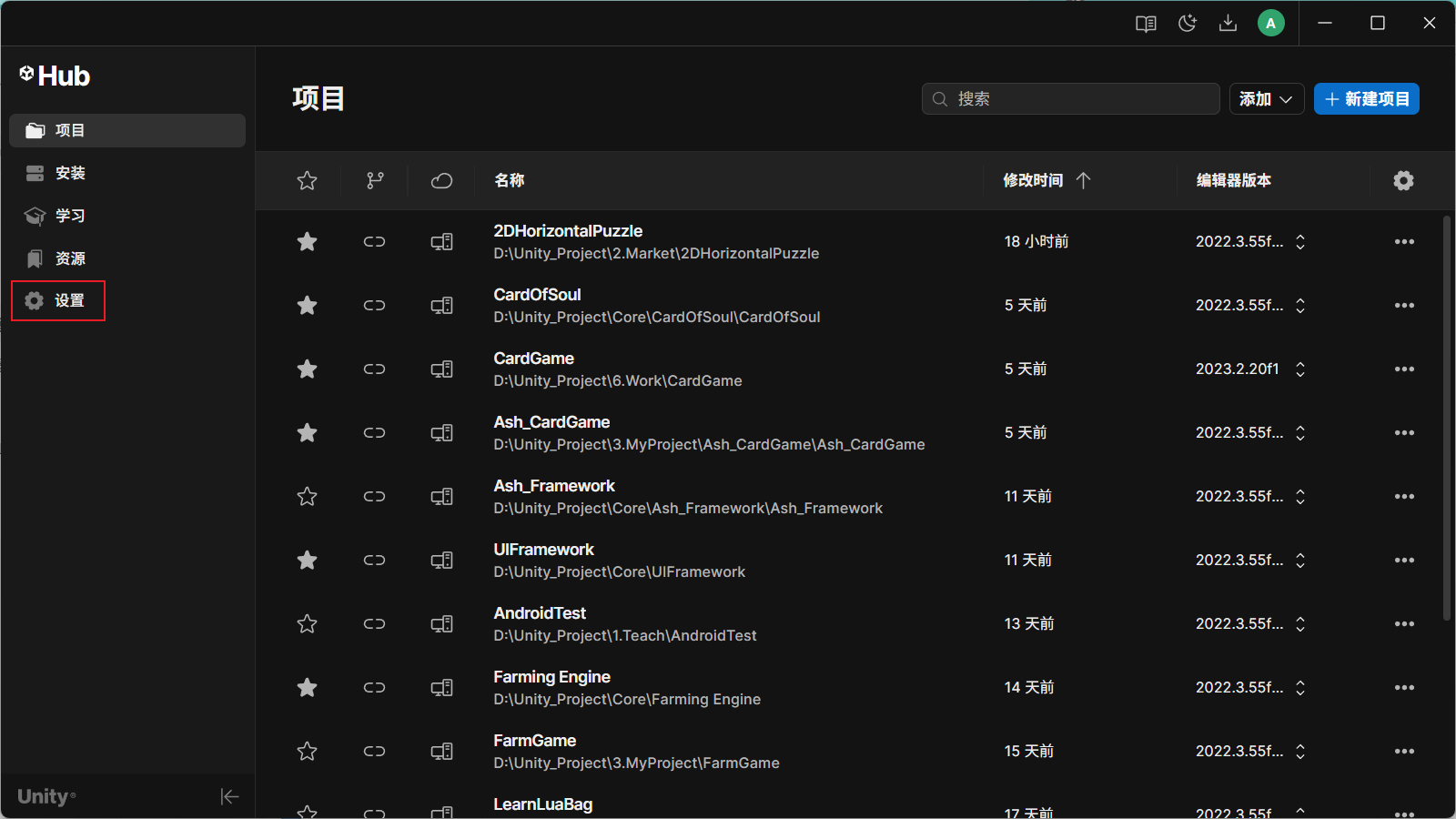Click the '13 天前' modified time cell

1029,624
